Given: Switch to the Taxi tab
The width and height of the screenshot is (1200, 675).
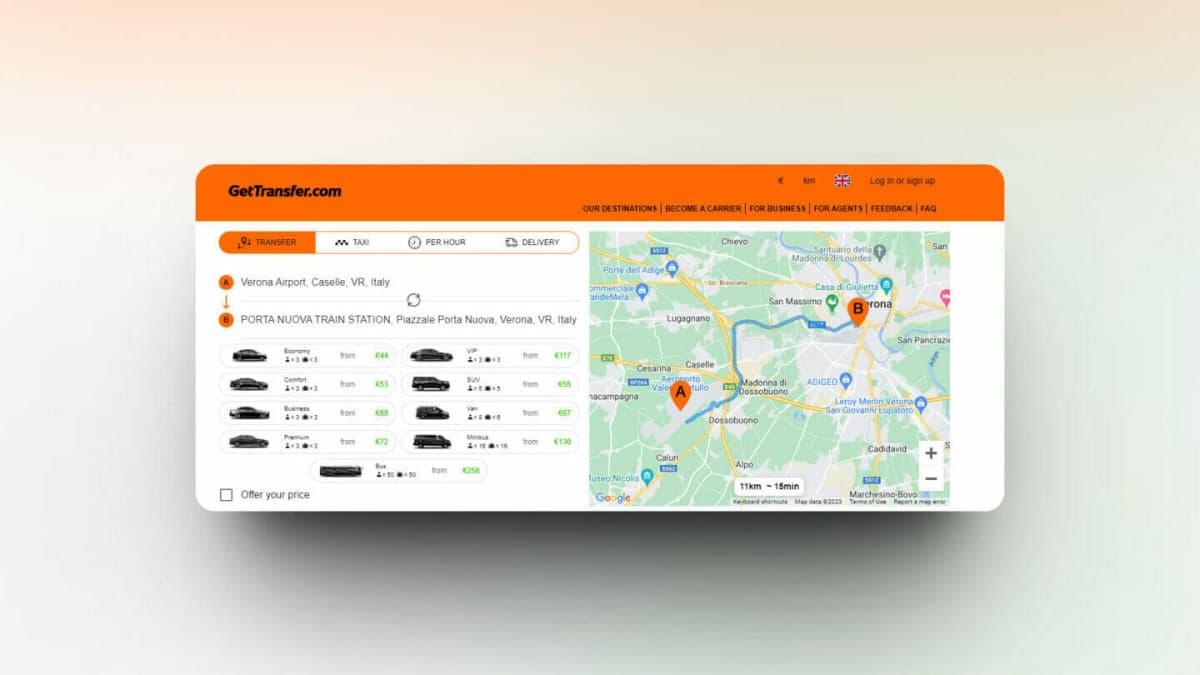Looking at the screenshot, I should click(x=352, y=243).
